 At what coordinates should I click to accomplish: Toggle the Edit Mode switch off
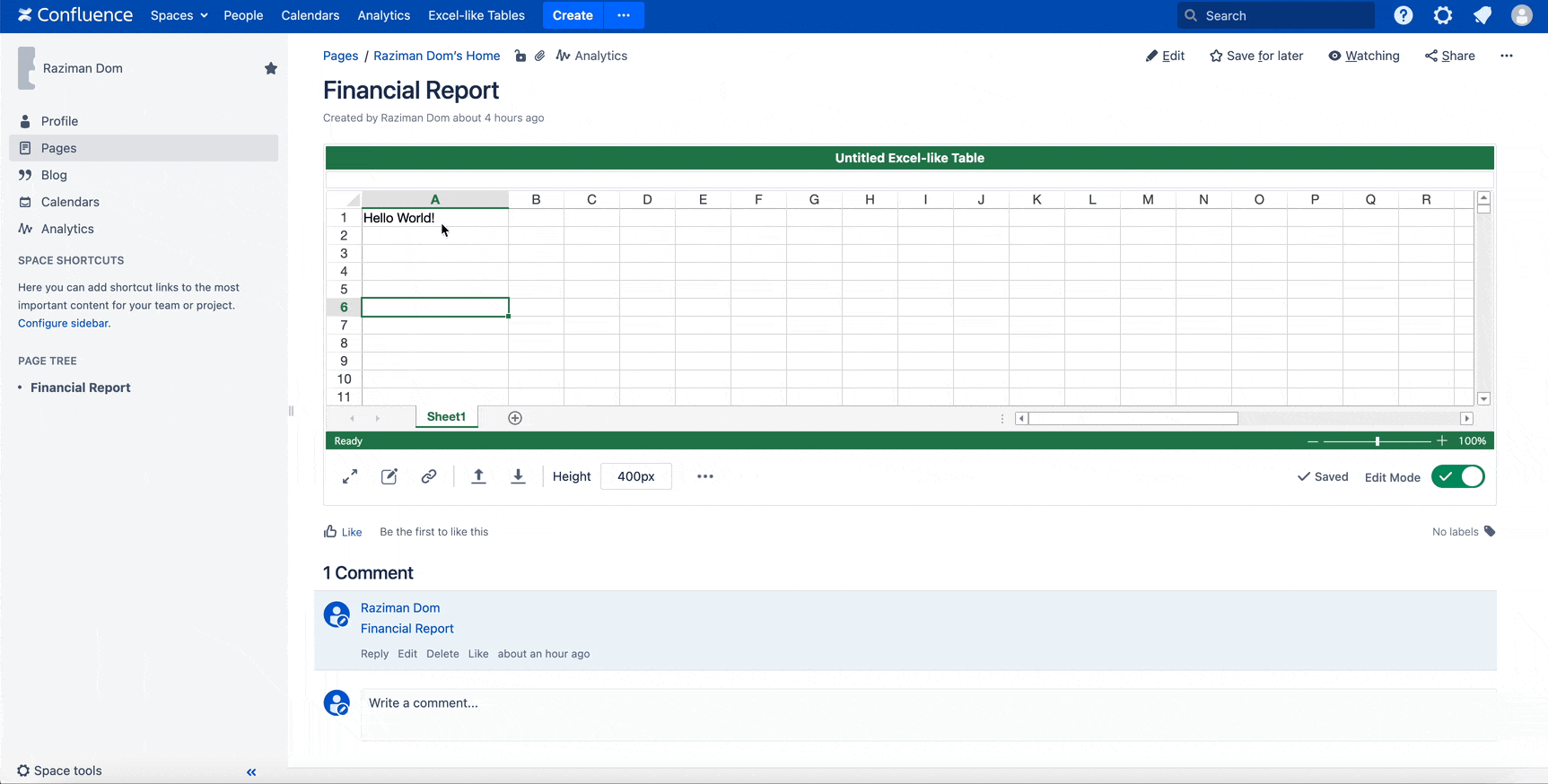(x=1458, y=476)
